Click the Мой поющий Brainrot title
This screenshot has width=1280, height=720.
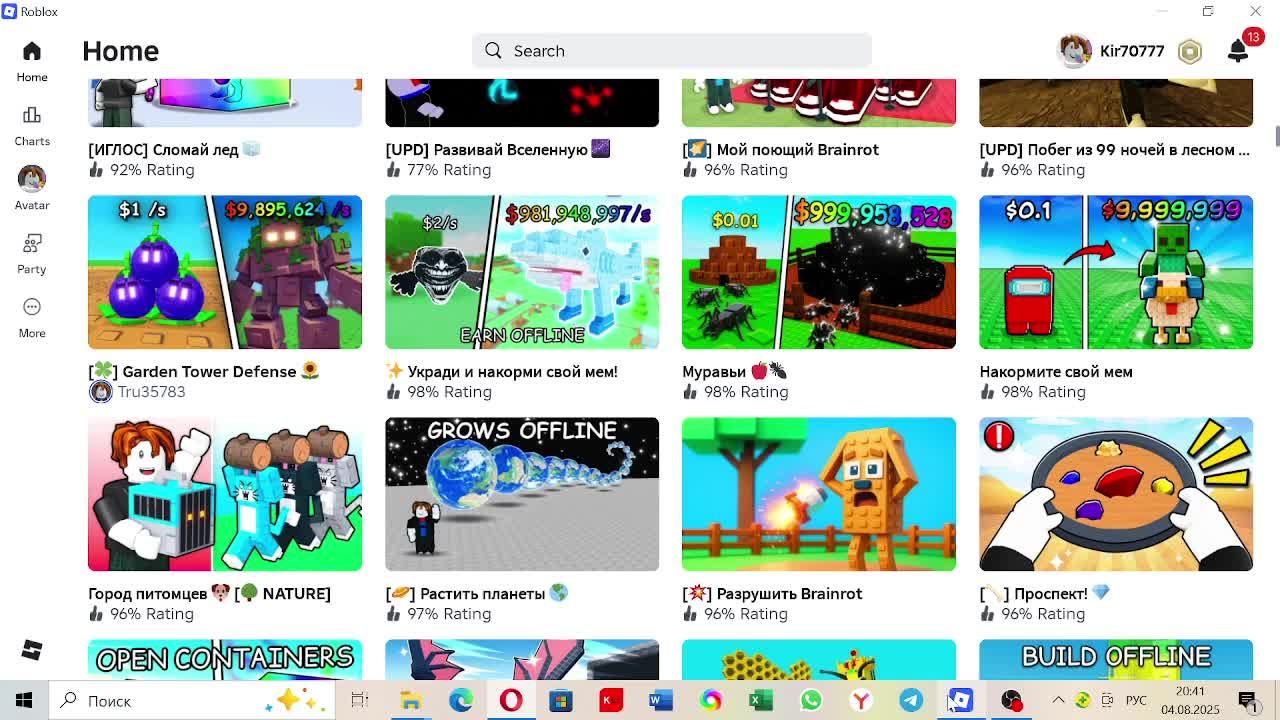(x=780, y=149)
